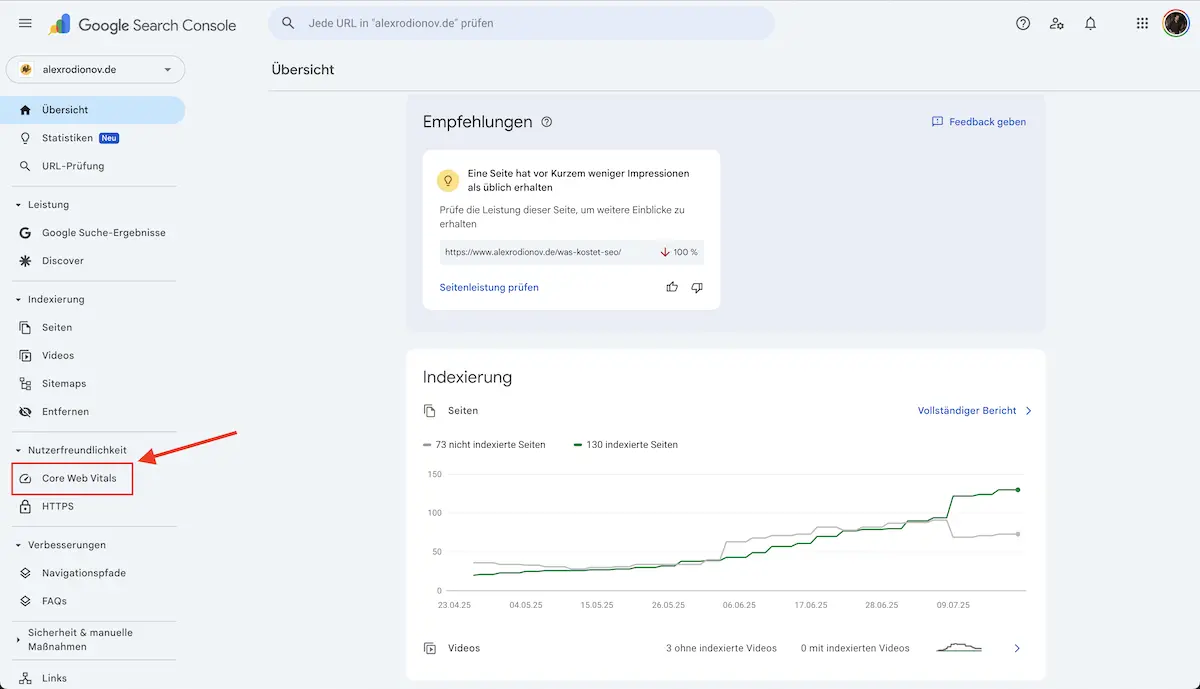Open the Entfernen page
Image resolution: width=1200 pixels, height=689 pixels.
(x=93, y=412)
